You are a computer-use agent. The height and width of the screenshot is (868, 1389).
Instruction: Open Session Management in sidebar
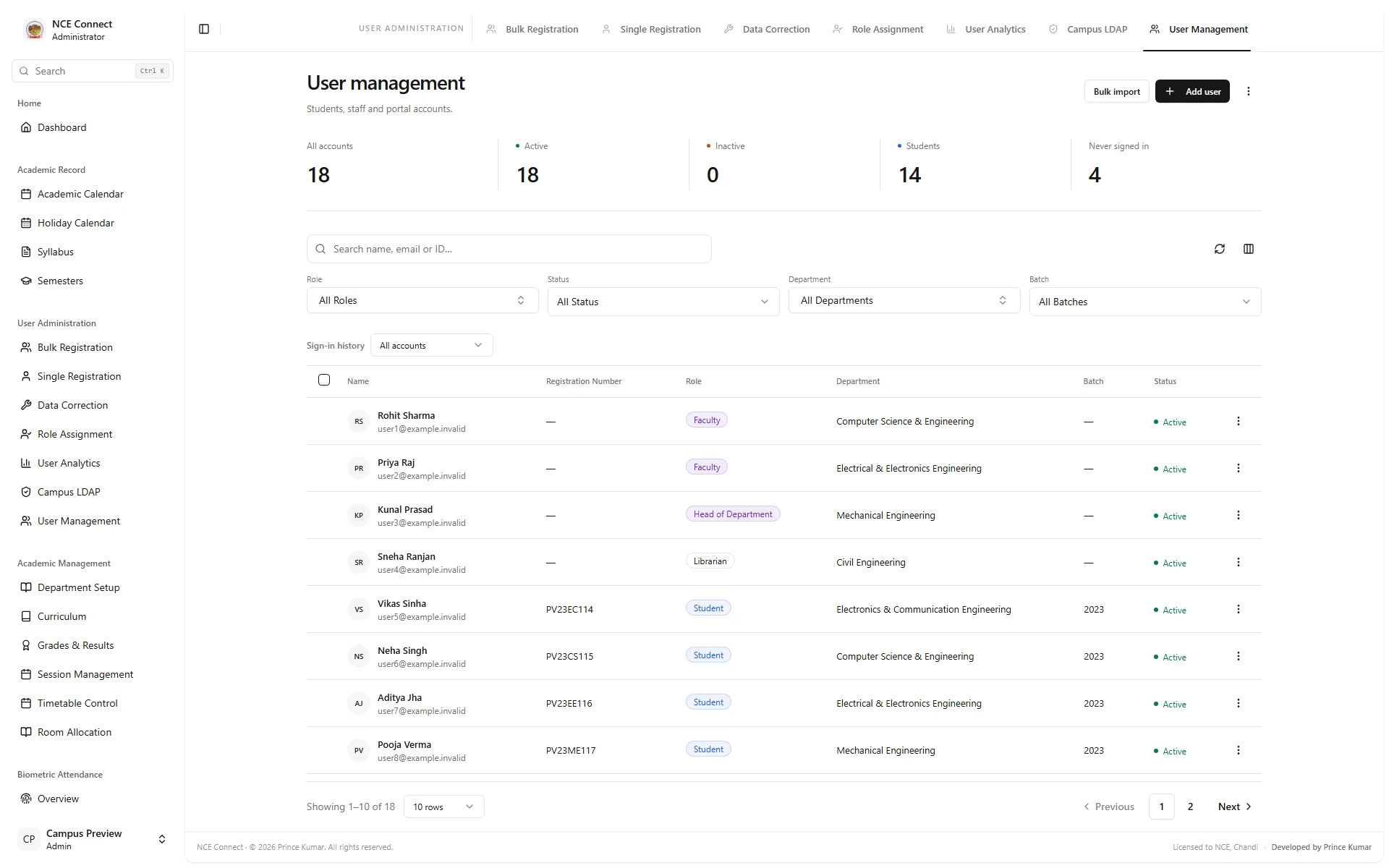pos(93,674)
